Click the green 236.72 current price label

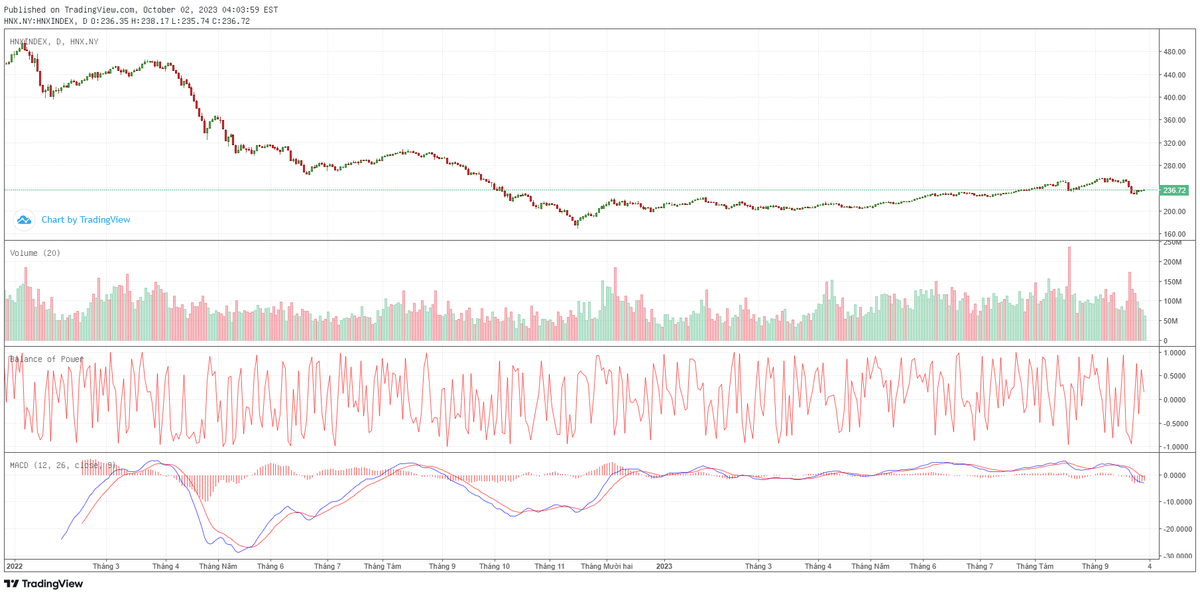pos(1174,190)
